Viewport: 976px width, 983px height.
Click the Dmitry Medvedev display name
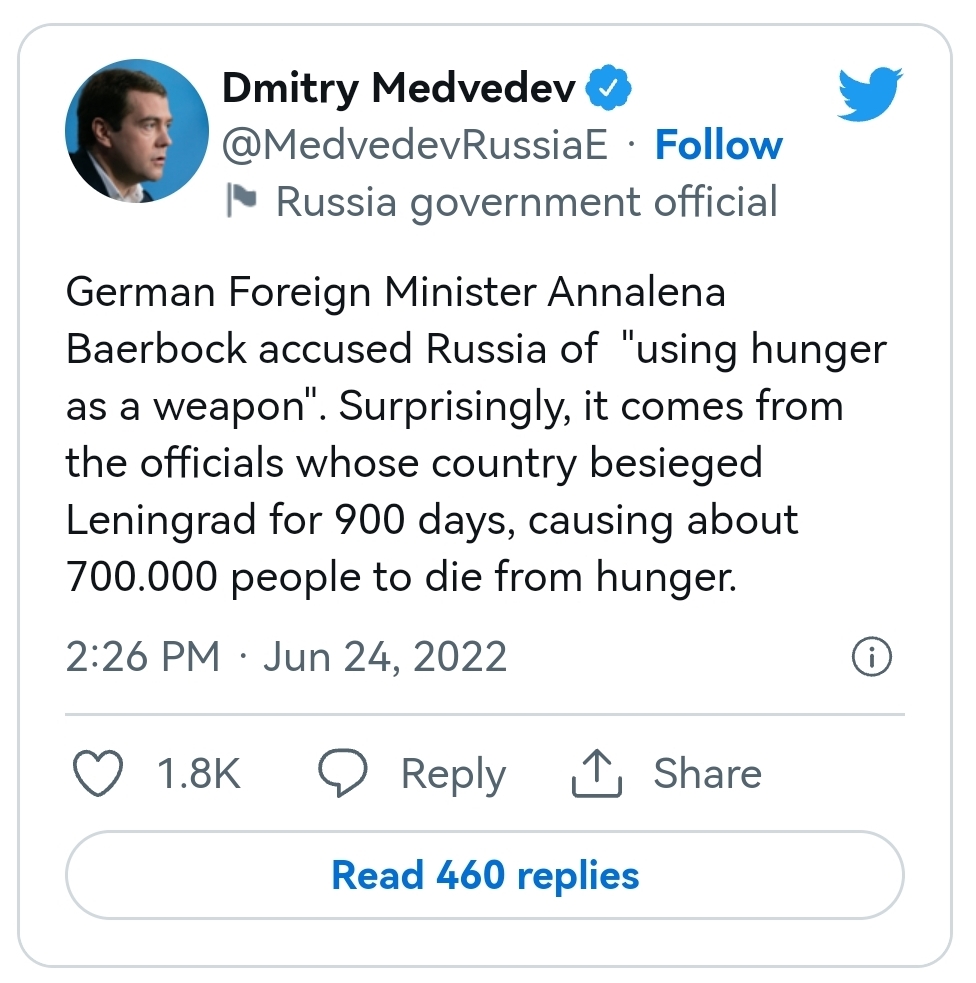(x=398, y=90)
